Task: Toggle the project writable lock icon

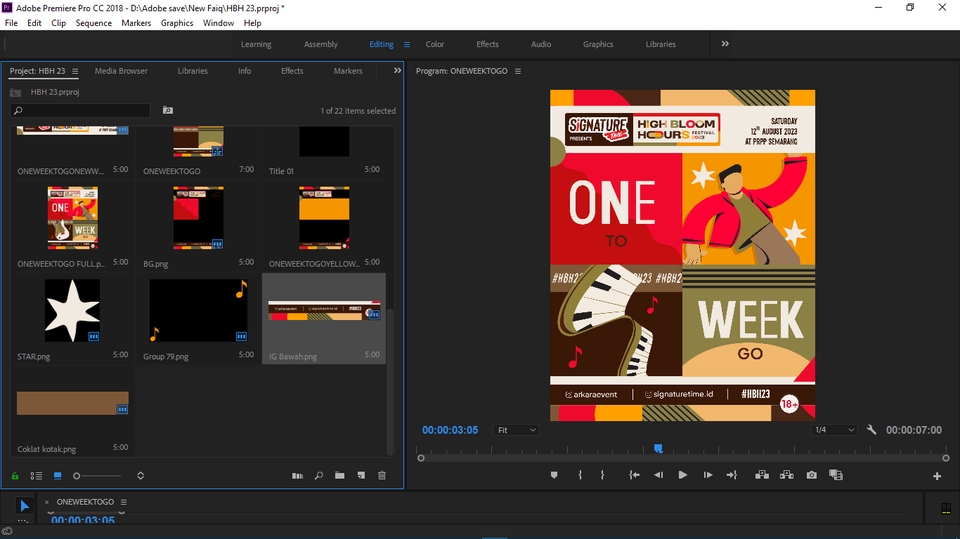Action: click(15, 476)
